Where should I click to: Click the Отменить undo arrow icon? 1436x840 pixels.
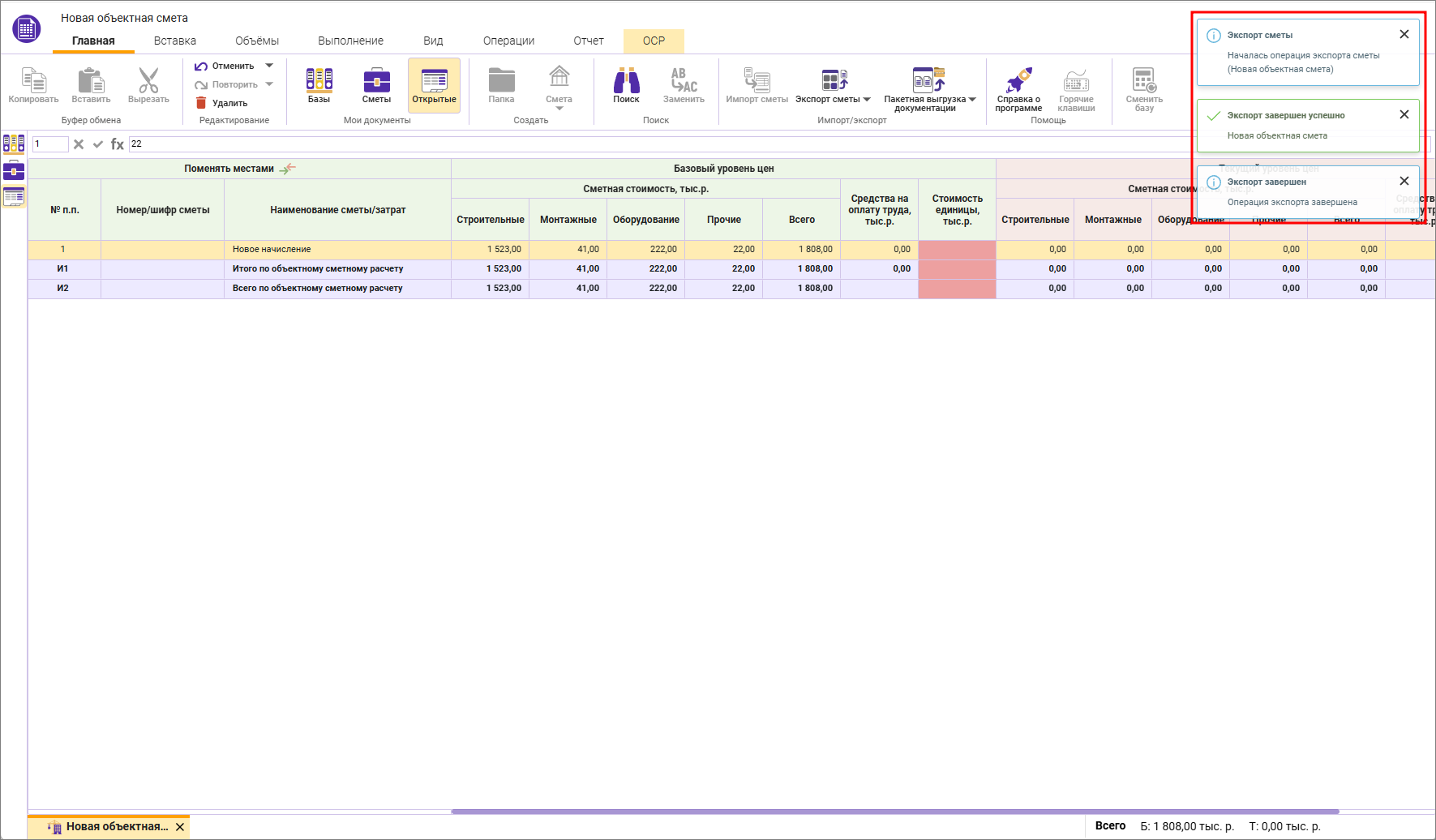pos(201,66)
